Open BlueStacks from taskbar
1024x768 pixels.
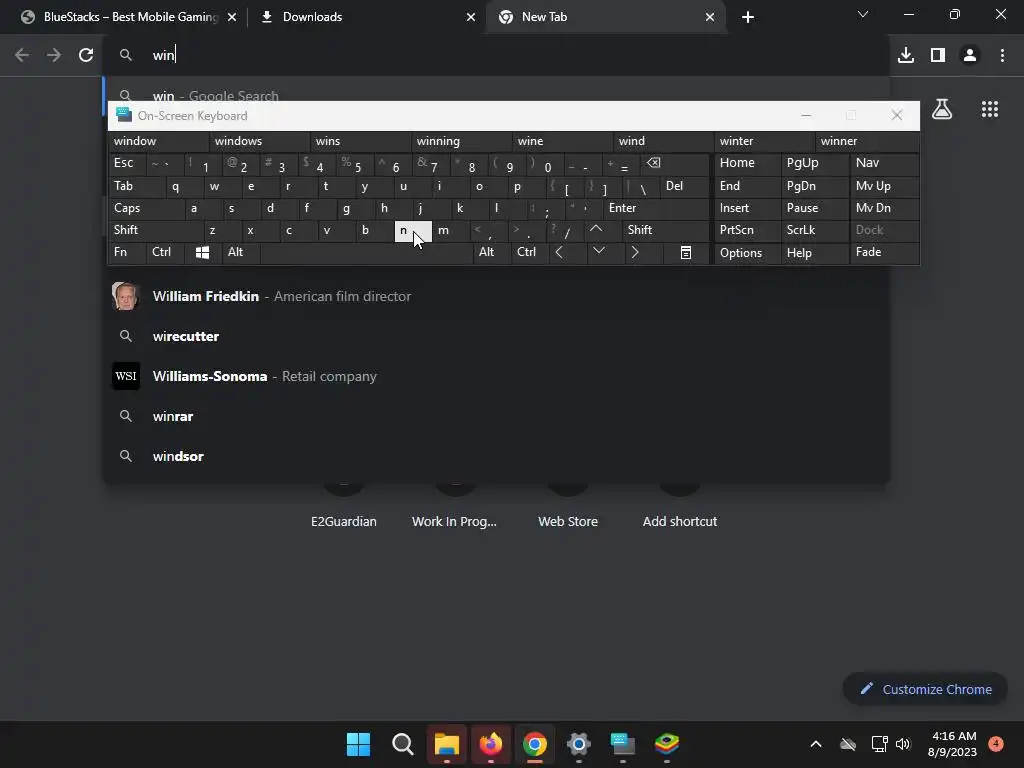point(667,744)
